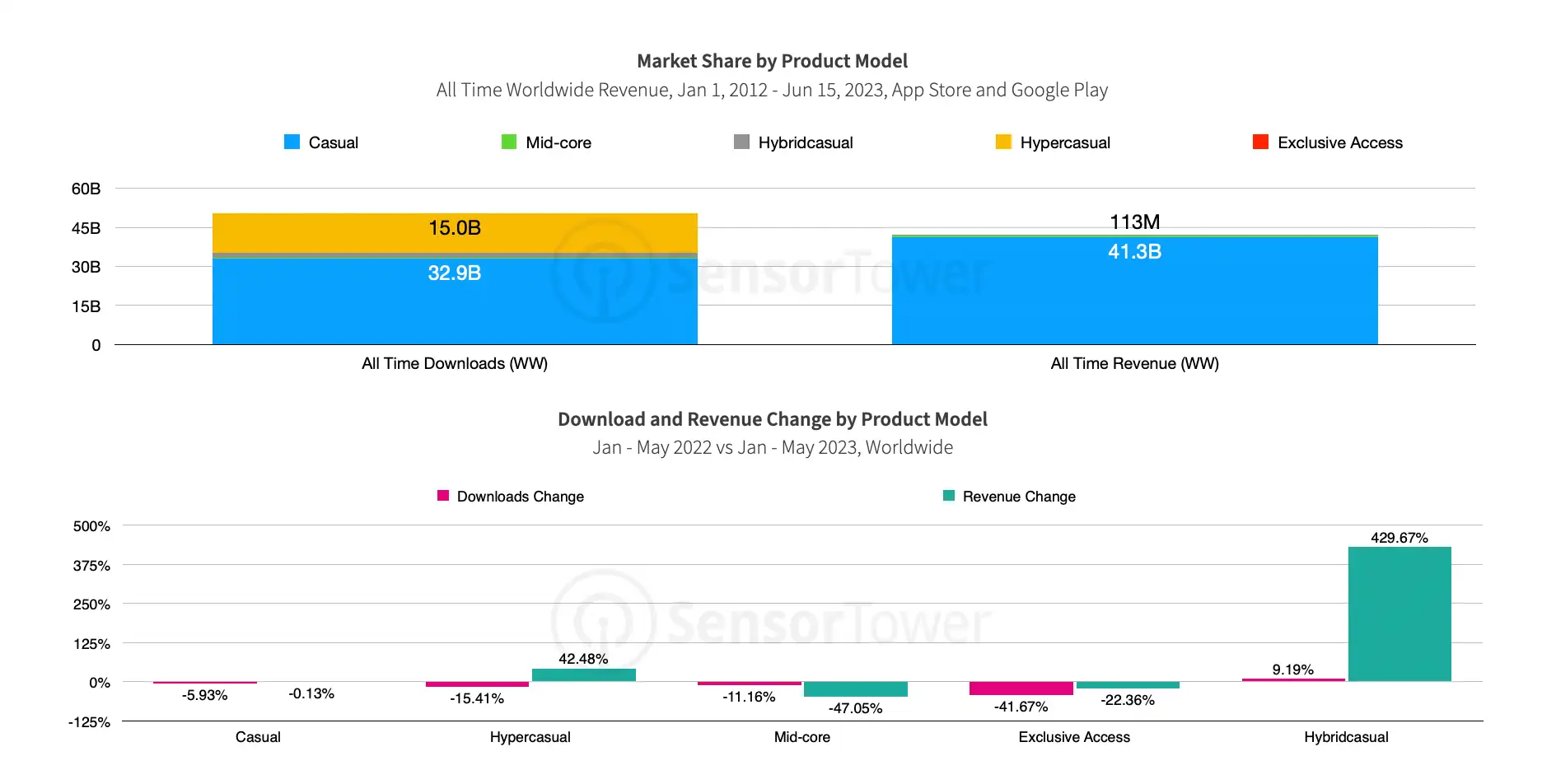
Task: Select the -22.36% Exclusive Access revenue bar
Action: [1128, 685]
